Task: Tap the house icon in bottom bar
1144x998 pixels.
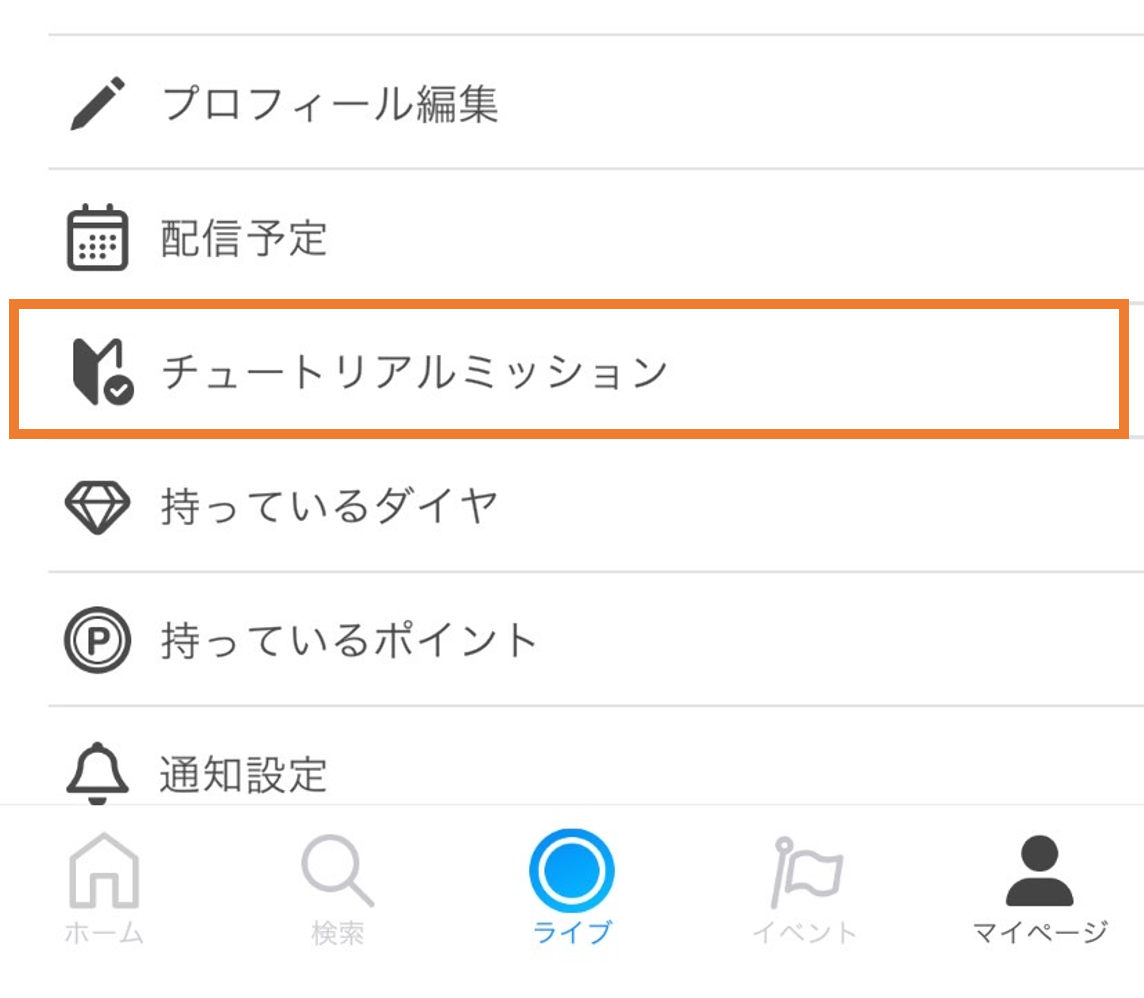Action: tap(104, 870)
